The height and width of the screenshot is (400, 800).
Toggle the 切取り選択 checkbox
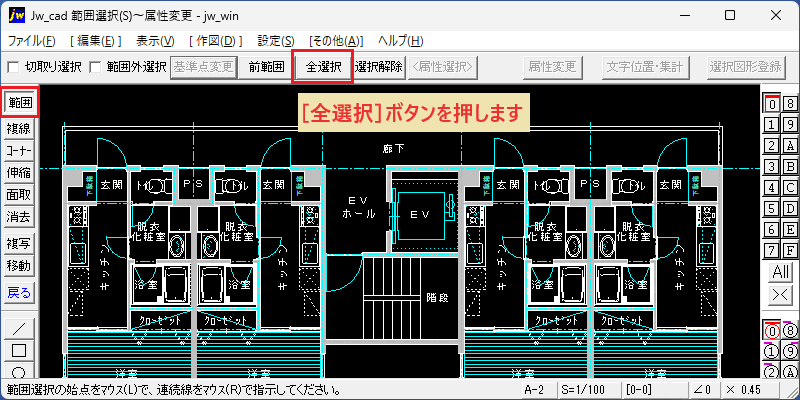pos(13,67)
